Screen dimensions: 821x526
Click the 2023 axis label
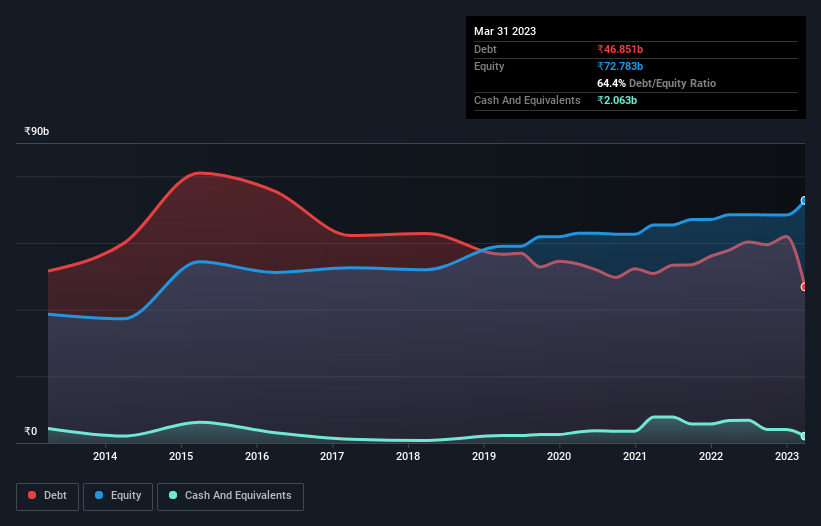[787, 456]
